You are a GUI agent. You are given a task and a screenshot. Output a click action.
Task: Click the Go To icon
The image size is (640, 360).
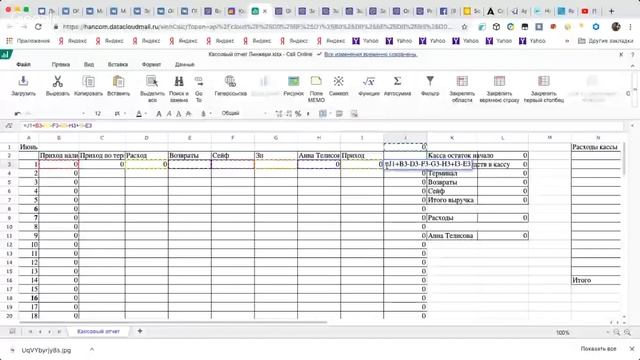pos(199,81)
